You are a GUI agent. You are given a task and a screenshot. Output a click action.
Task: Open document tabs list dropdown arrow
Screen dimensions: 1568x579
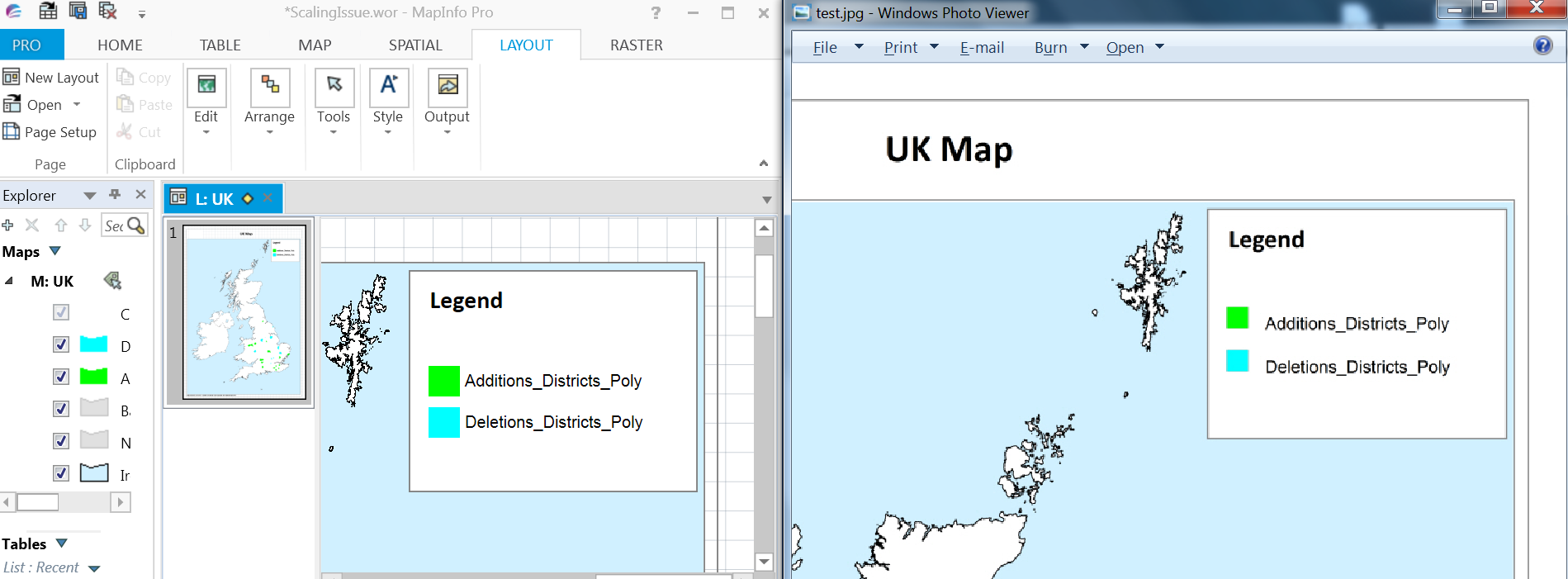767,200
